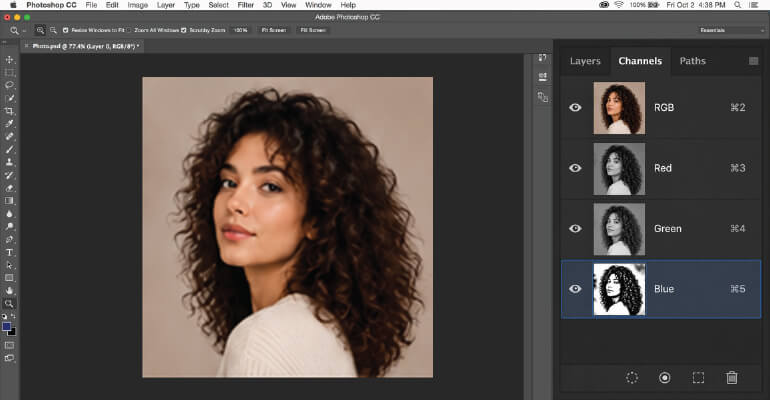Select the Clone Stamp tool
The height and width of the screenshot is (400, 770).
click(x=9, y=162)
